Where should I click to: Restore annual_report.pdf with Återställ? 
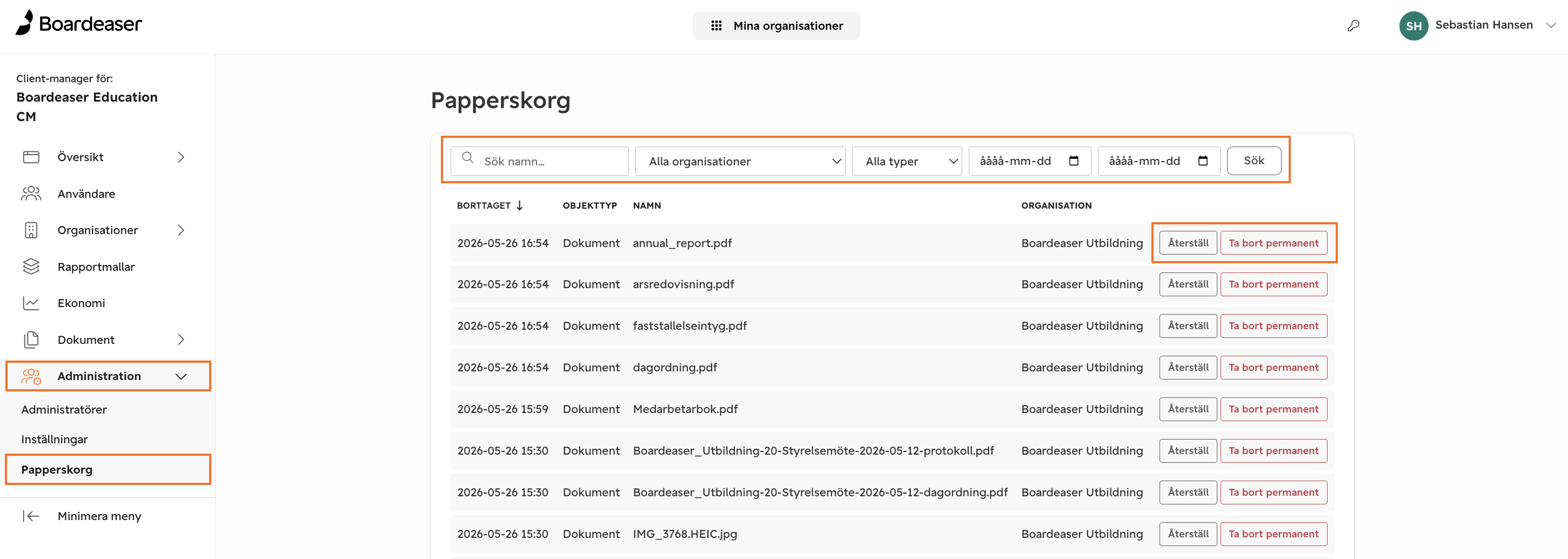pyautogui.click(x=1188, y=243)
